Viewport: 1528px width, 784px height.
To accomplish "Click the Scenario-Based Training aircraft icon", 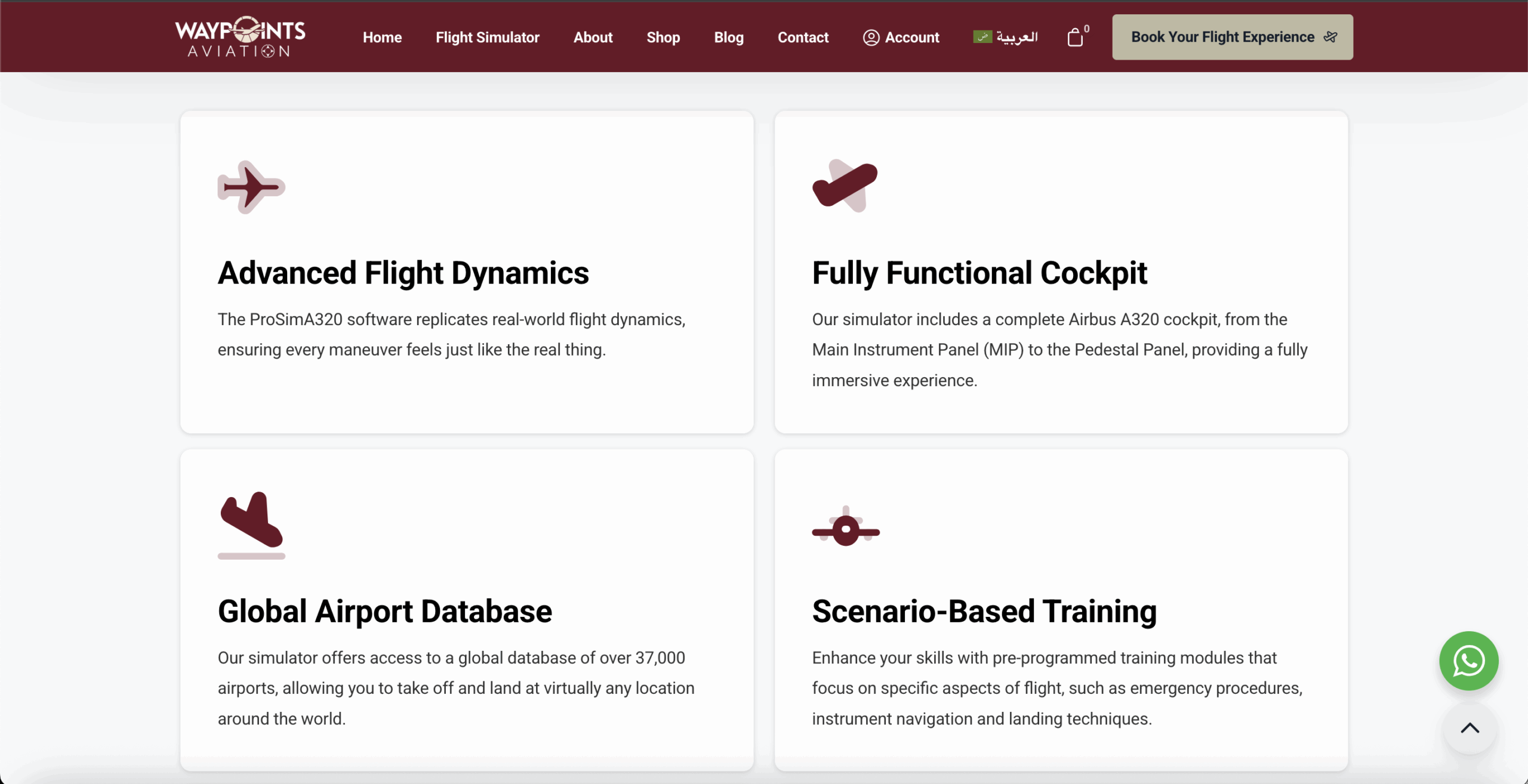I will 846,526.
